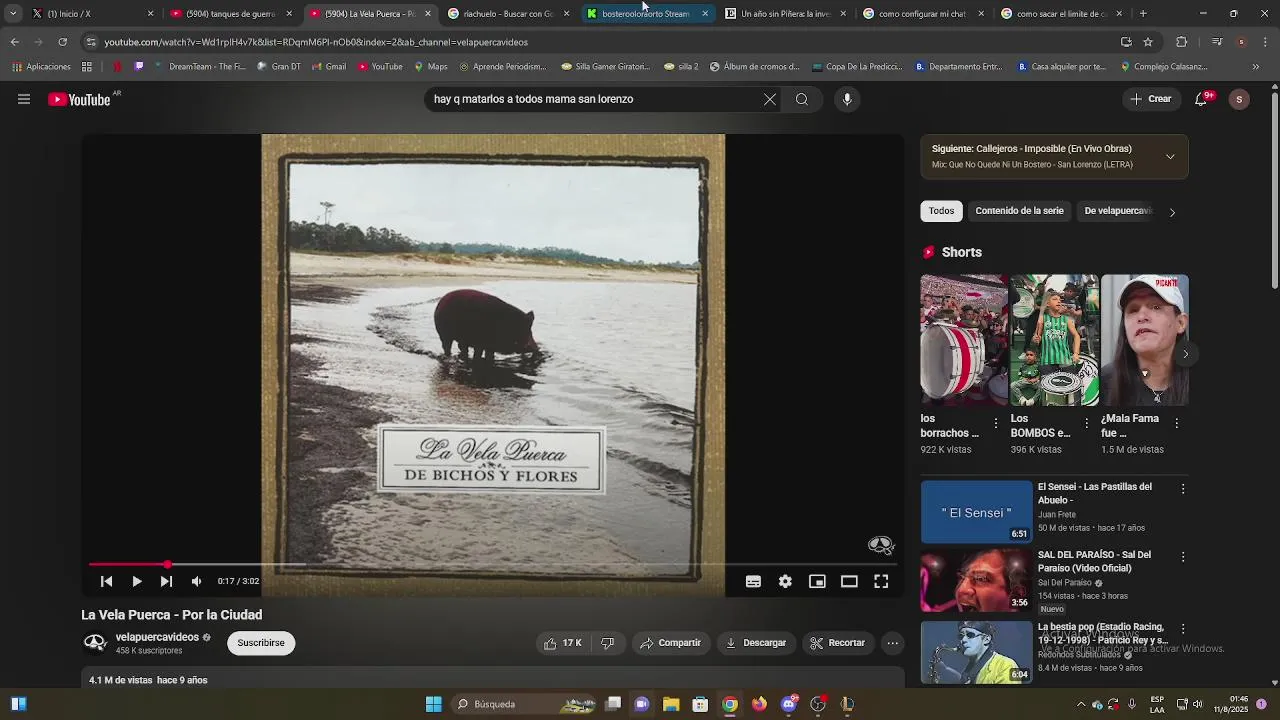Click the red progress scrubber handle
Viewport: 1280px width, 720px height.
click(167, 565)
